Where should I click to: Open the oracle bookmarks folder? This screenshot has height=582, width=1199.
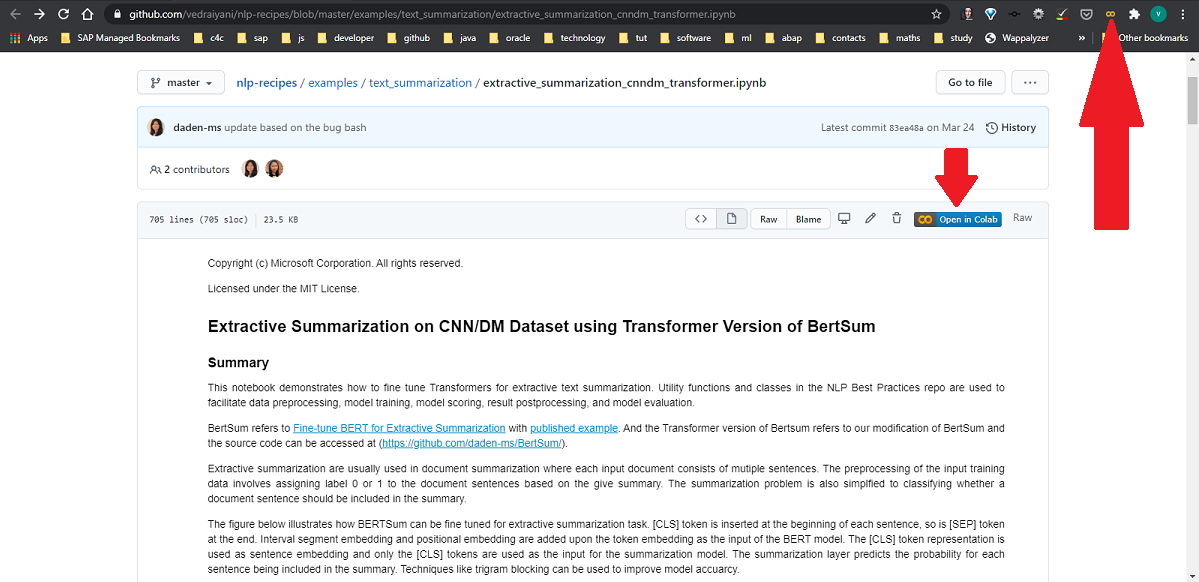(x=510, y=37)
